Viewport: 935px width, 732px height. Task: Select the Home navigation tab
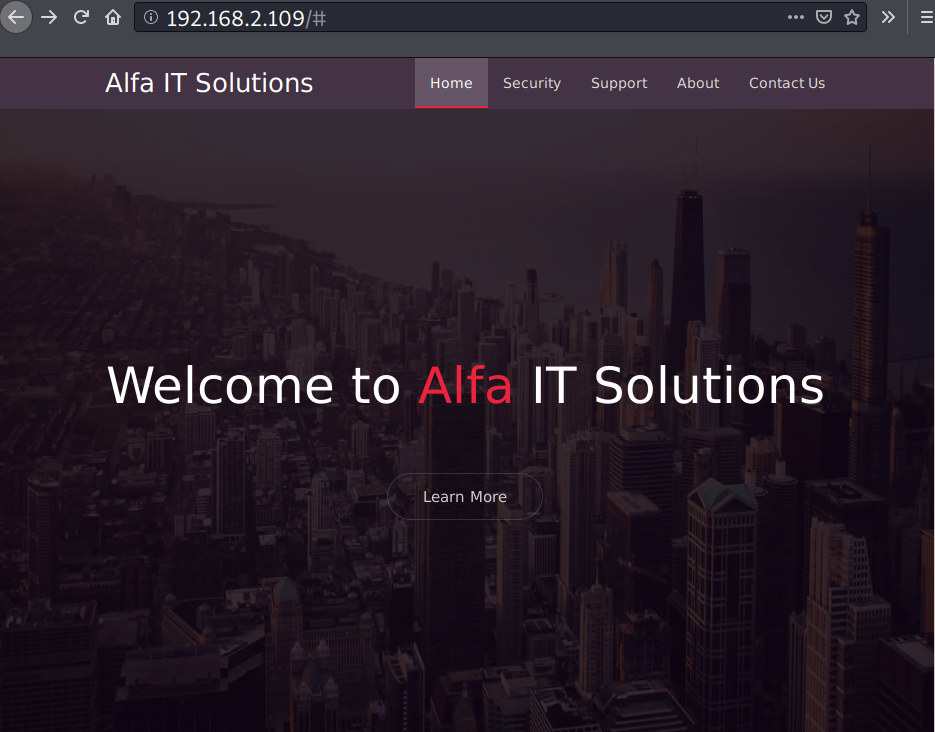click(451, 83)
